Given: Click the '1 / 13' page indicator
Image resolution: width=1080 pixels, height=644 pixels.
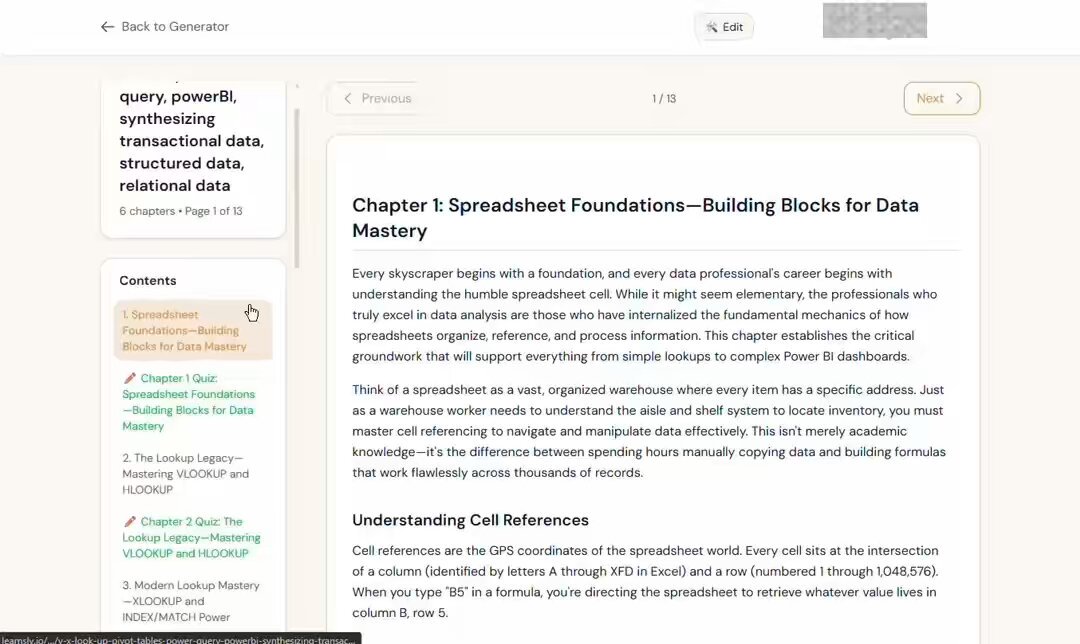Looking at the screenshot, I should pos(664,98).
